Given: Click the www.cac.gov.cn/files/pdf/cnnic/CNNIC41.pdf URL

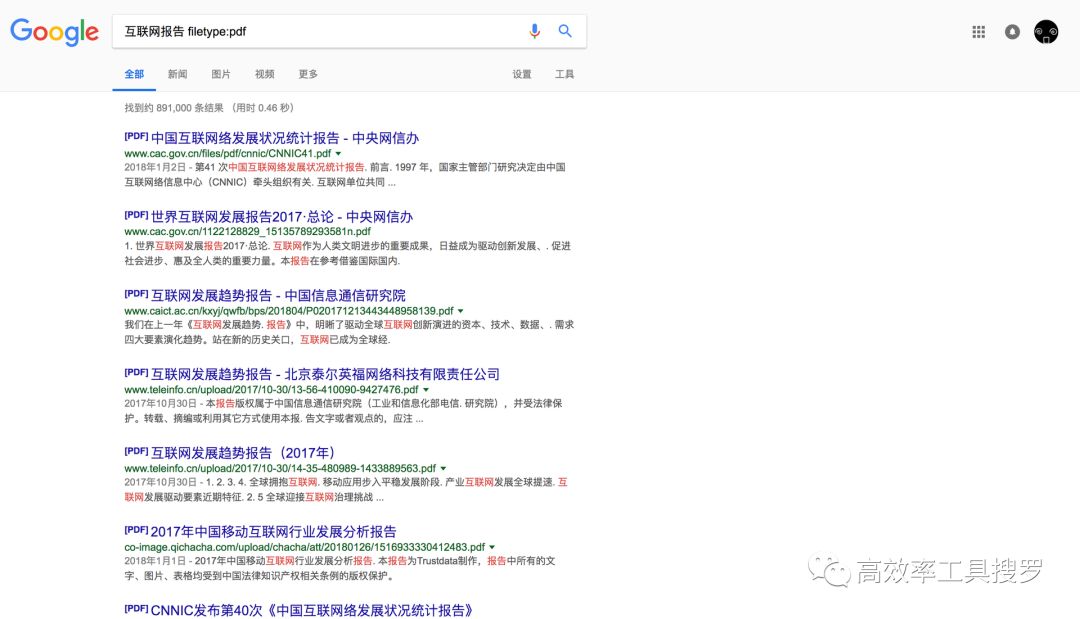Looking at the screenshot, I should click(227, 154).
